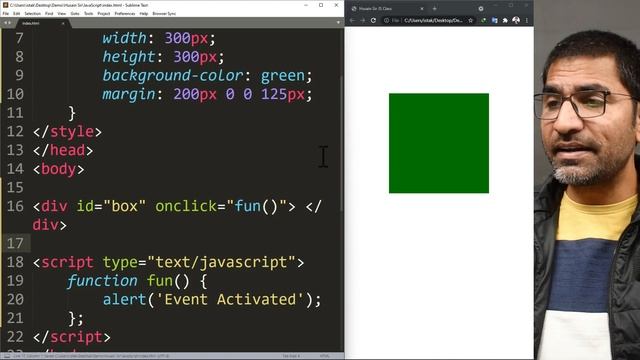640x360 pixels.
Task: Click line number 14 in the gutter
Action: pyautogui.click(x=15, y=169)
